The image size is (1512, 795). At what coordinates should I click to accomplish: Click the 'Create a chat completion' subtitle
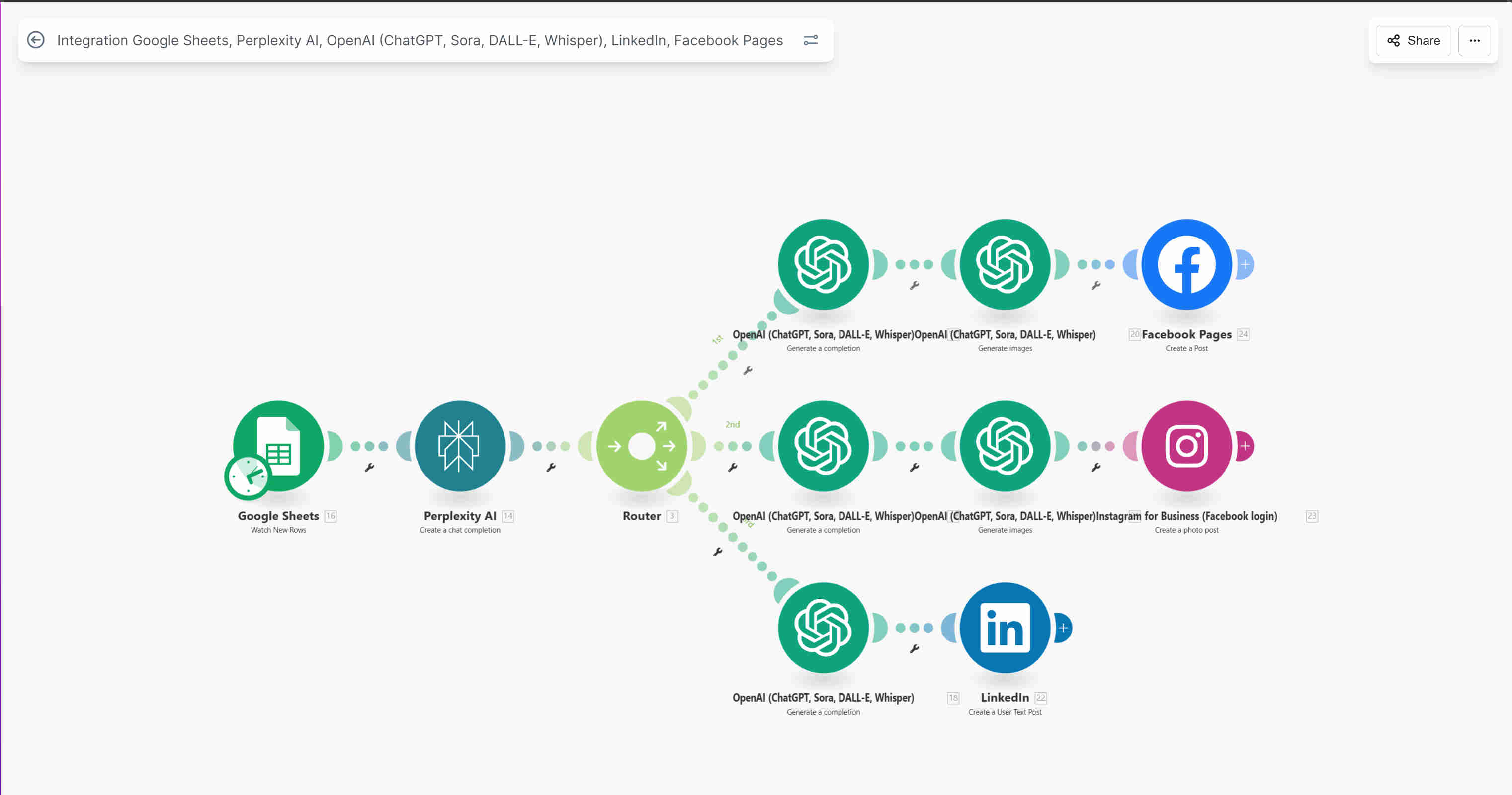click(460, 530)
